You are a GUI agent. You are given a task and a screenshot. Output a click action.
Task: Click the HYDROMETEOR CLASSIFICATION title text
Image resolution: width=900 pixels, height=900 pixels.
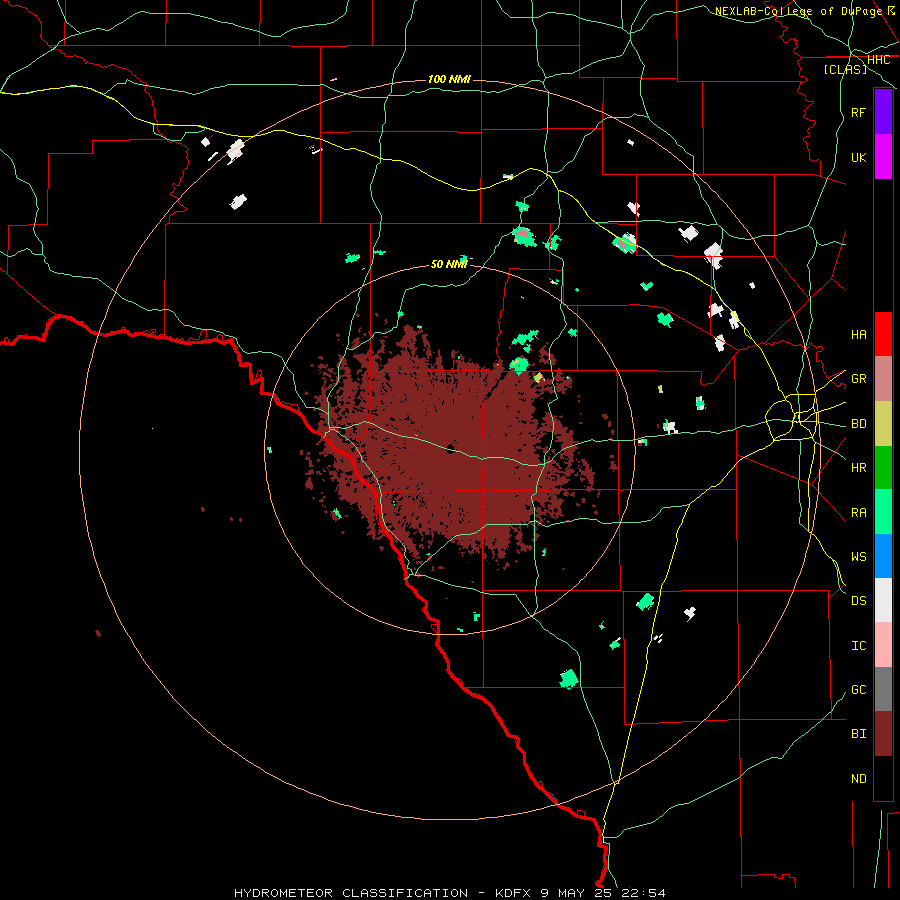[351, 893]
